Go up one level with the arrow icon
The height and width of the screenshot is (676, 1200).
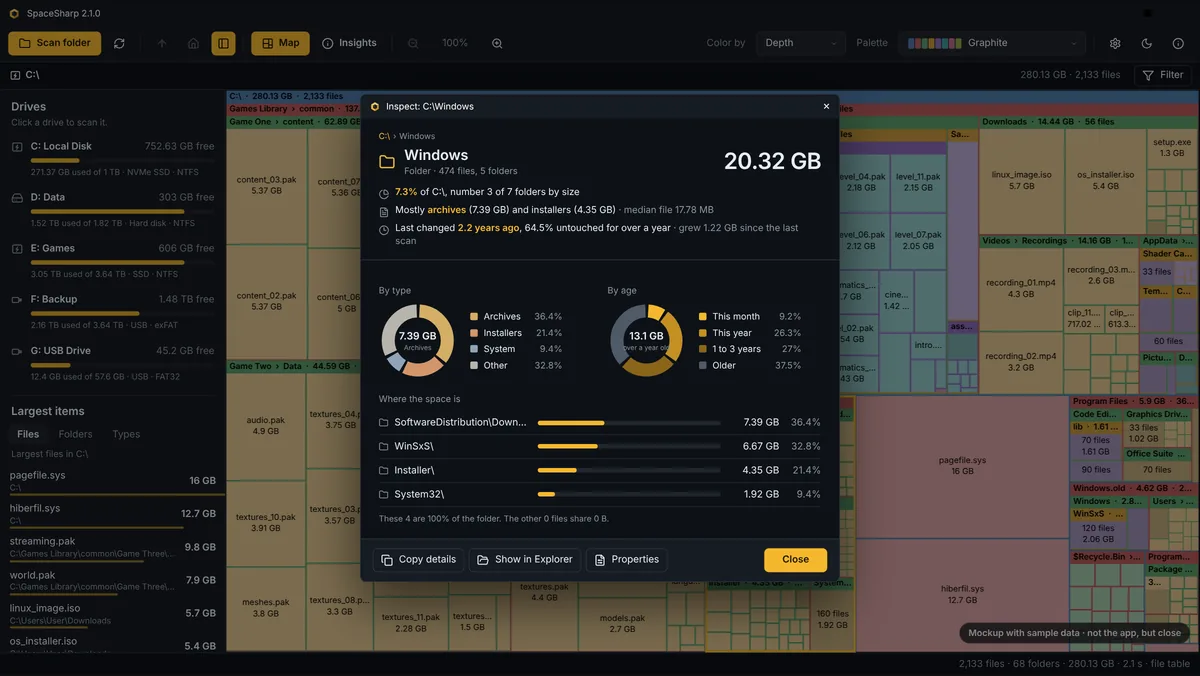coord(162,43)
